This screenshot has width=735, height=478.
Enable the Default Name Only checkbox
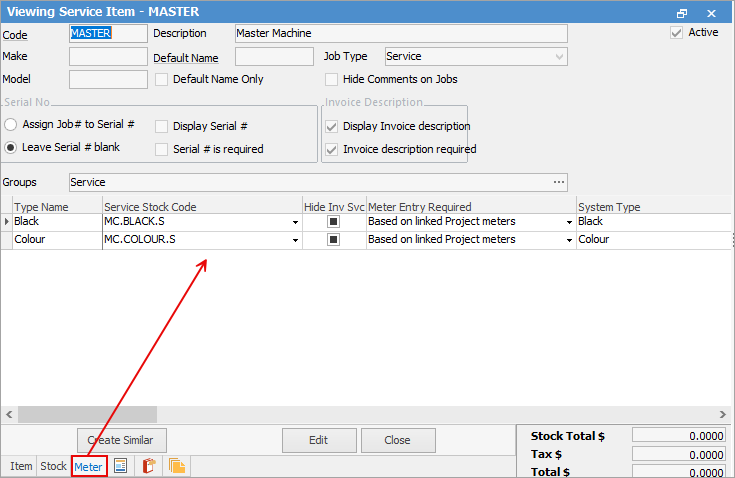[161, 80]
